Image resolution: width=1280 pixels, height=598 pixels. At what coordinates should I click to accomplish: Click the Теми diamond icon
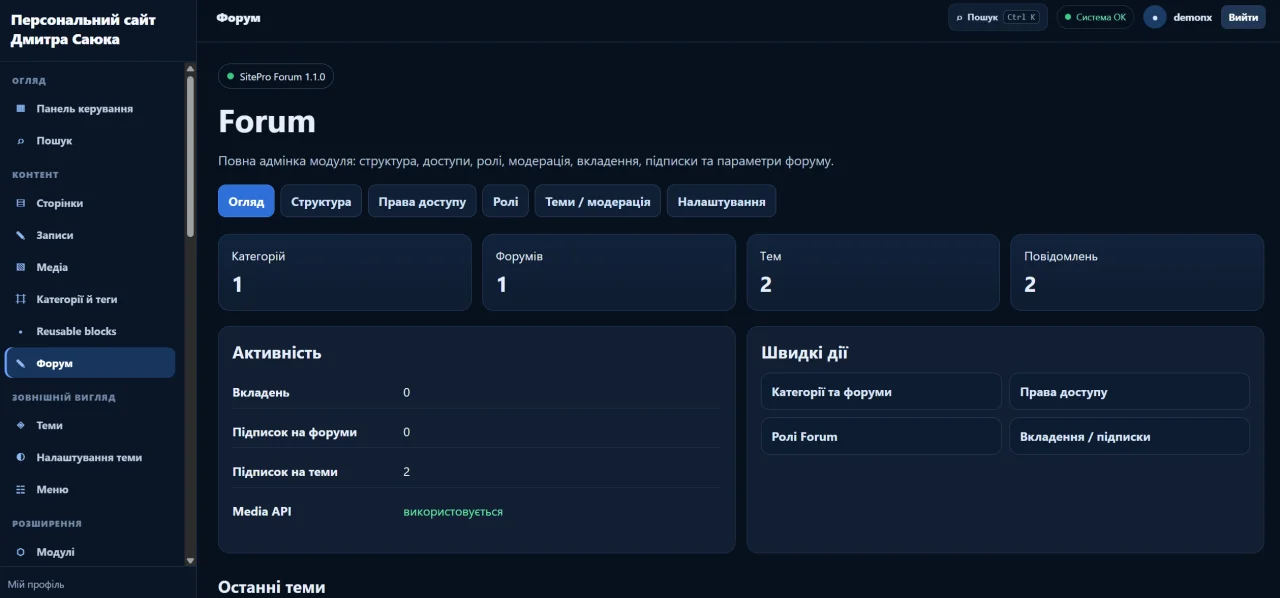tap(21, 425)
